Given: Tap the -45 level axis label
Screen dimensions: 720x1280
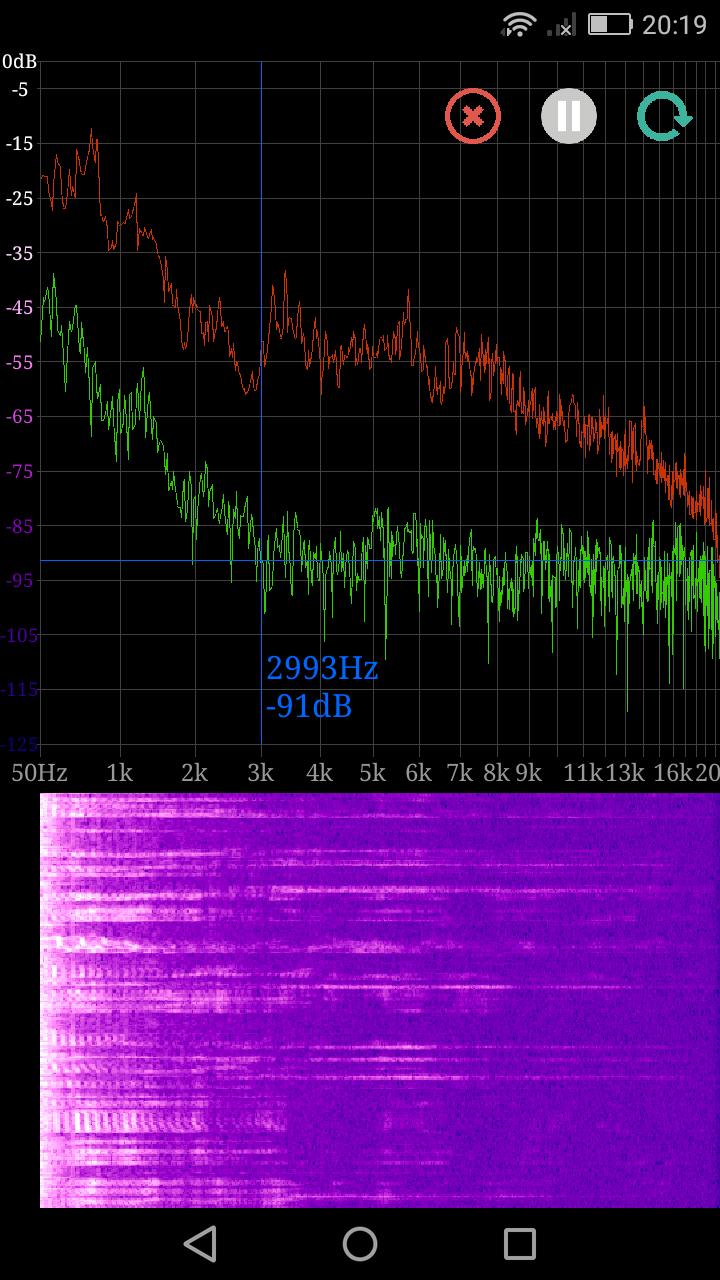Looking at the screenshot, I should coord(20,307).
